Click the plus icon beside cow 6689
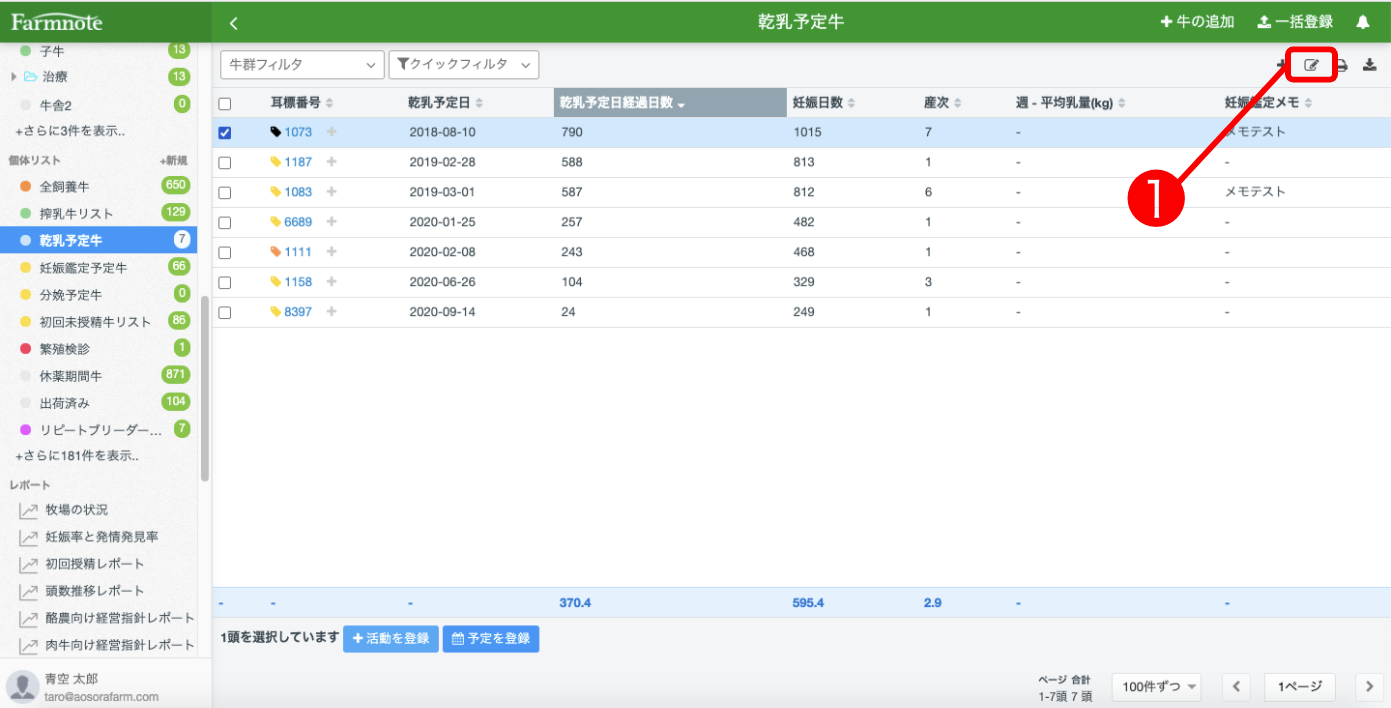Image resolution: width=1391 pixels, height=708 pixels. (332, 222)
